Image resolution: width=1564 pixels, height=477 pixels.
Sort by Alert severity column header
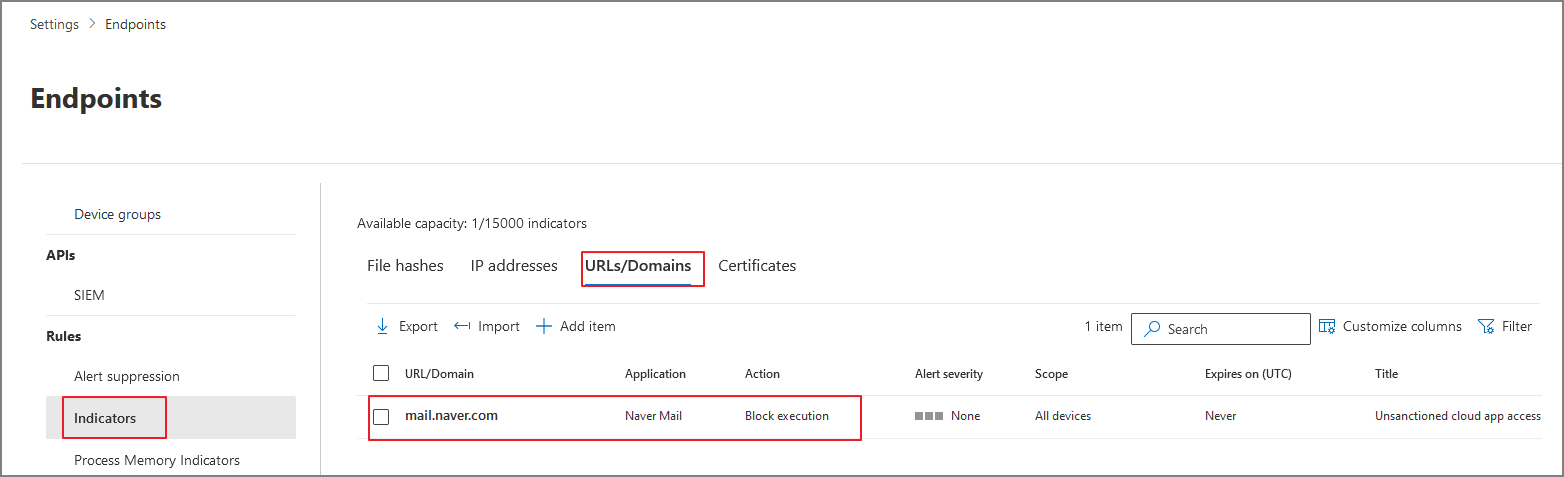[x=949, y=373]
